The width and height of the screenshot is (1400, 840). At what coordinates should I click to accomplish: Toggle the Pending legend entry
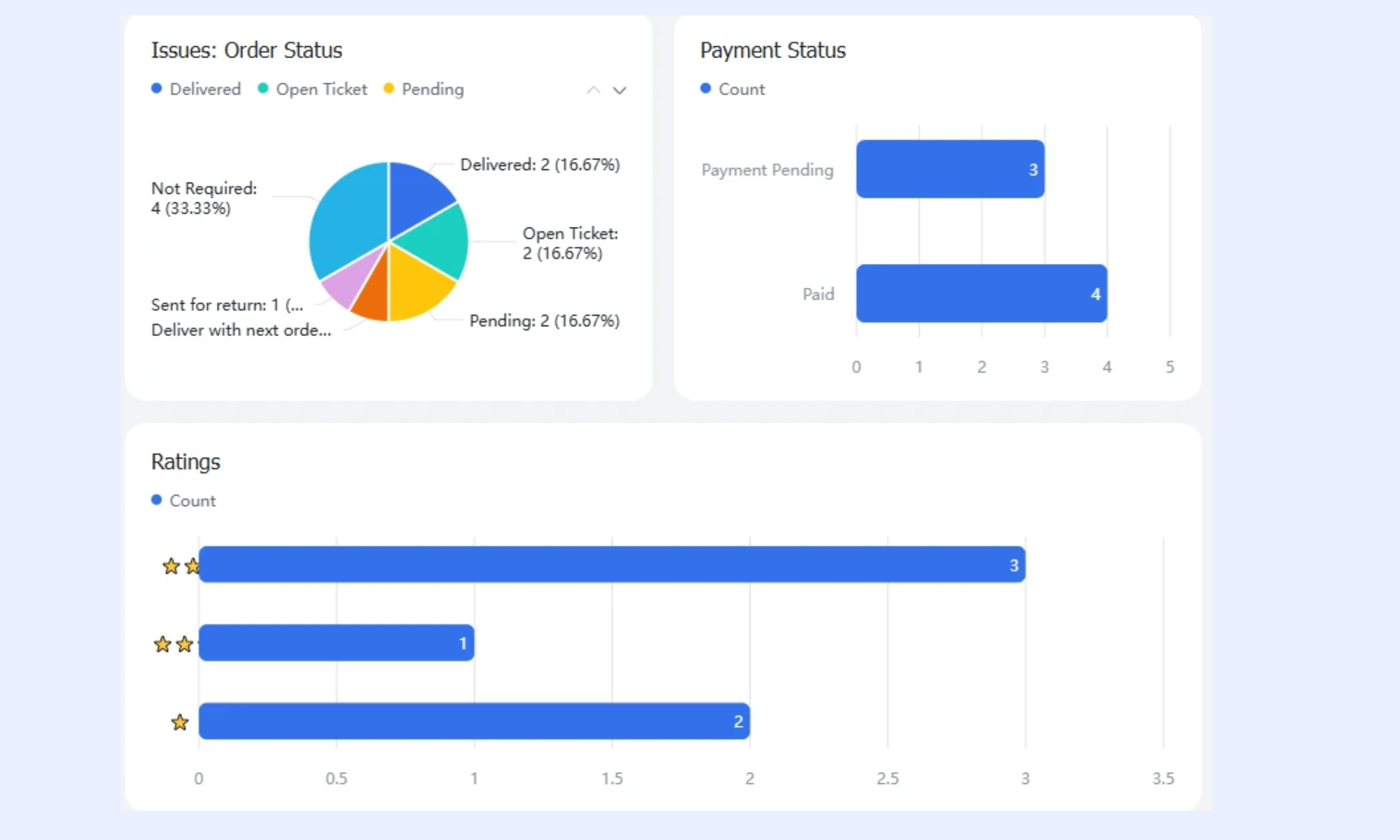[423, 89]
